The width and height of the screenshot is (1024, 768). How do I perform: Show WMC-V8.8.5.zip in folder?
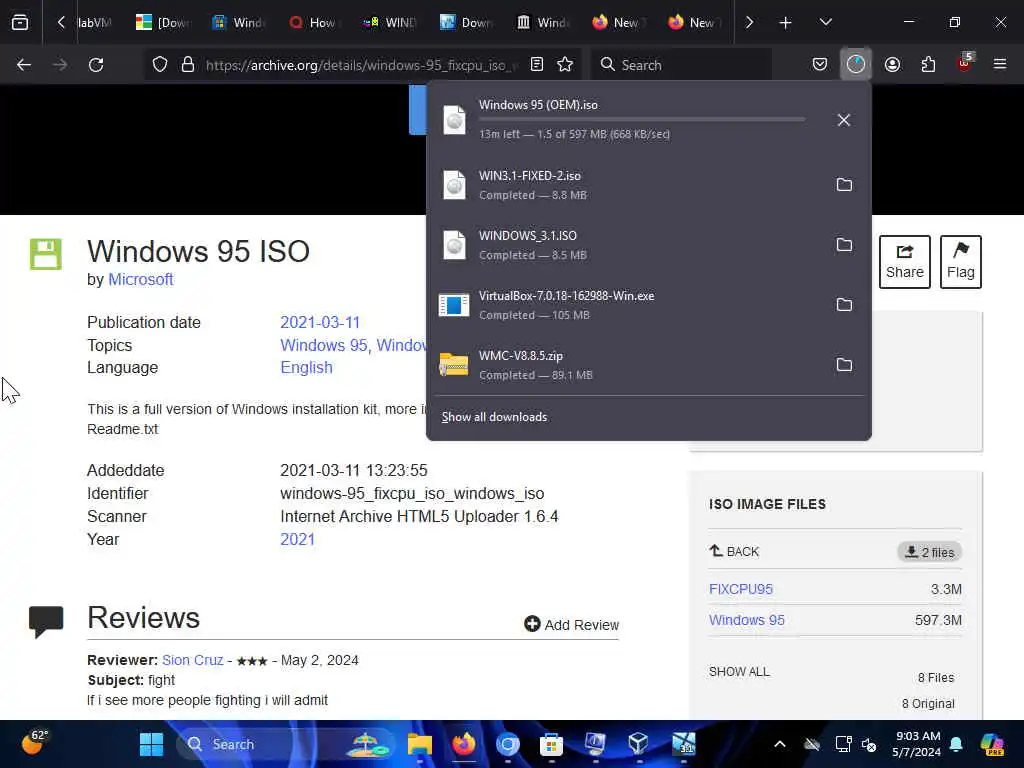click(x=844, y=364)
